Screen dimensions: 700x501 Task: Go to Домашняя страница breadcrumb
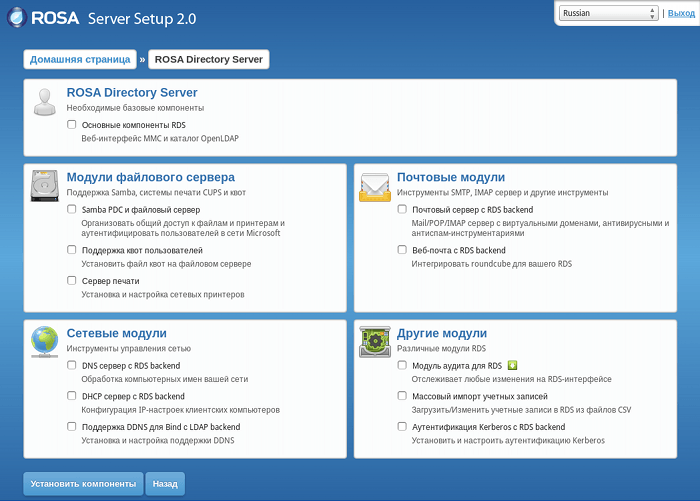coord(80,59)
